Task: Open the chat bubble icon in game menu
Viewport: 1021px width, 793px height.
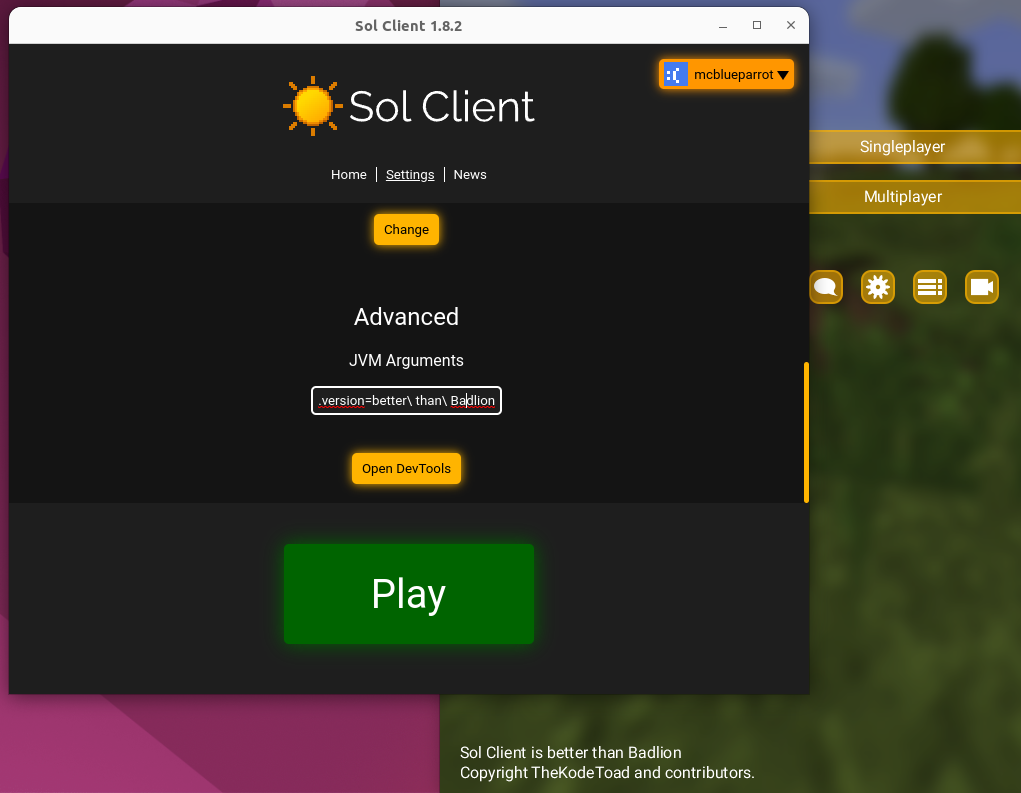Action: pos(826,287)
